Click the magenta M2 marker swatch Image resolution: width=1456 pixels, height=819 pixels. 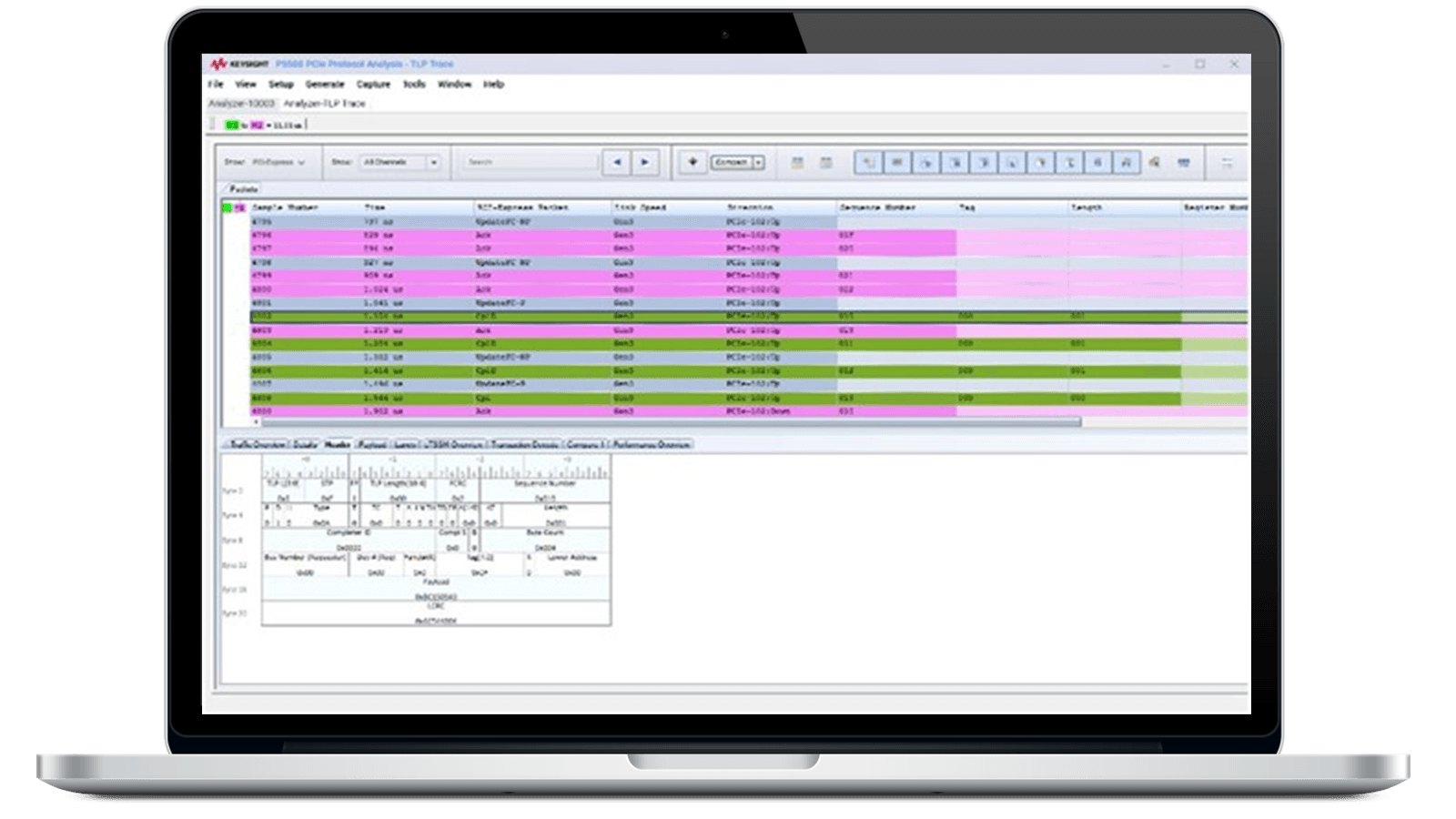coord(257,124)
